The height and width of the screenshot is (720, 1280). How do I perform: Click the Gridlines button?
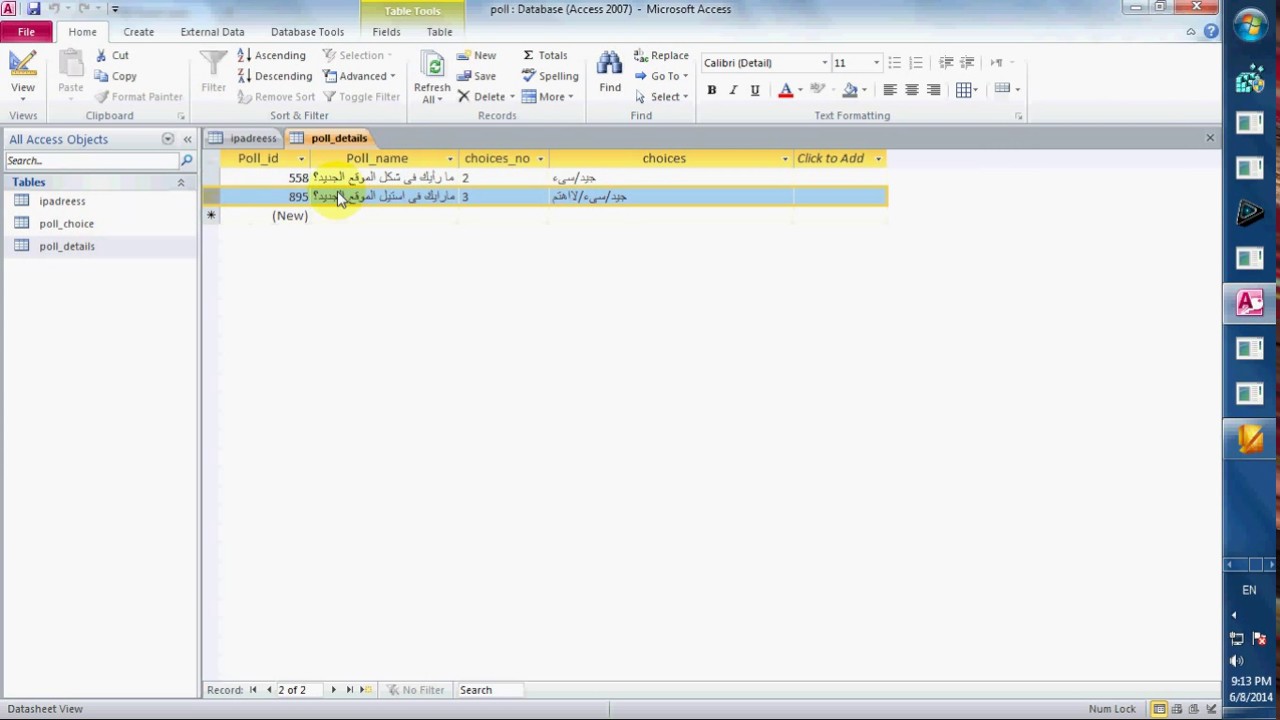tap(966, 90)
